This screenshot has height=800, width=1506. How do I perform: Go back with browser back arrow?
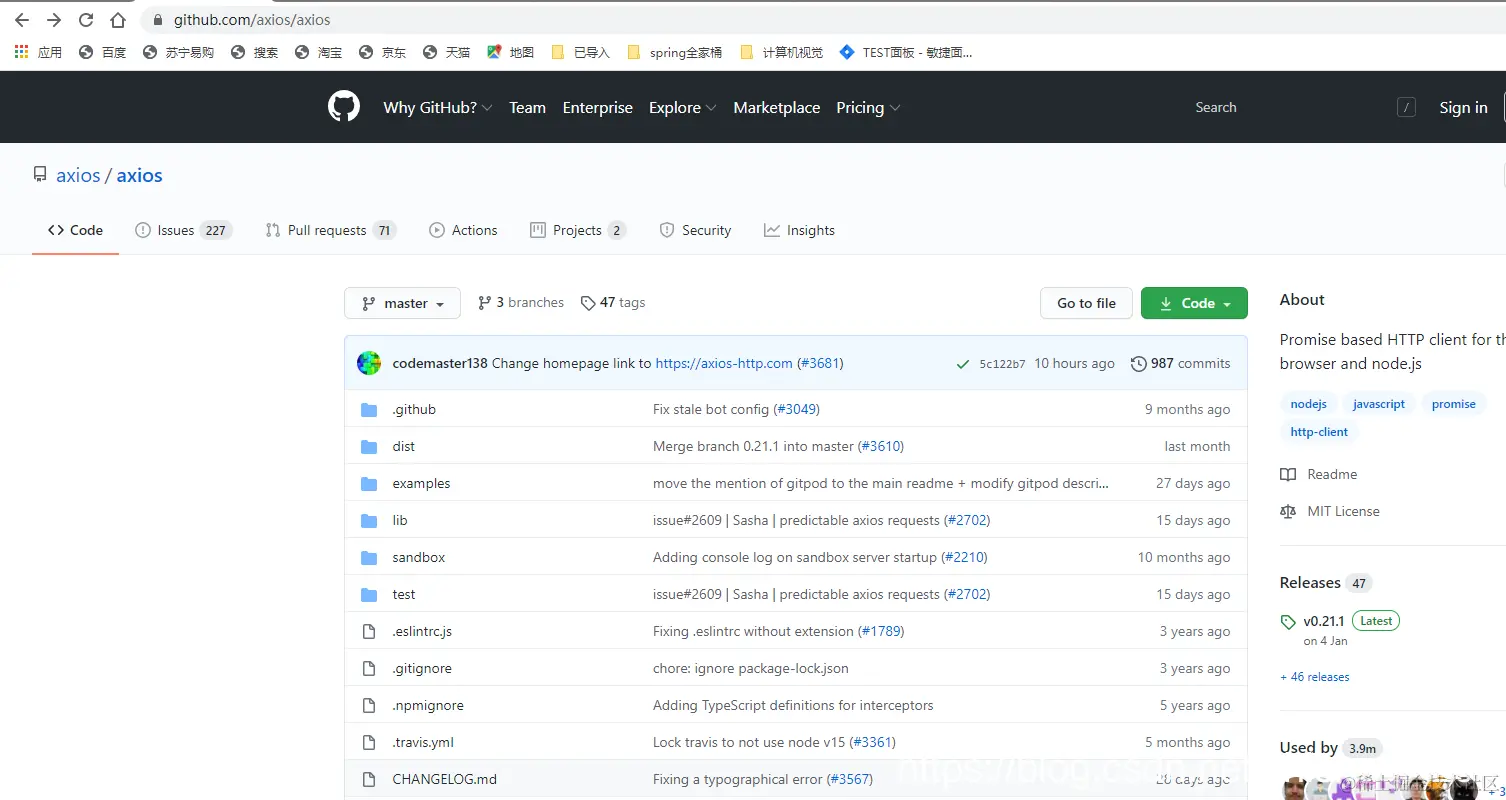(x=22, y=20)
